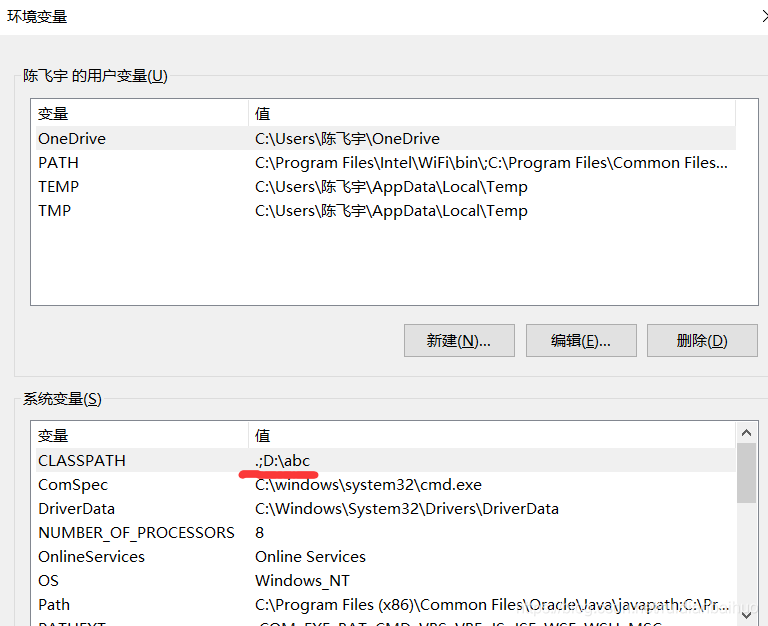Select the OneDrive user variable row
768x626 pixels.
click(385, 139)
